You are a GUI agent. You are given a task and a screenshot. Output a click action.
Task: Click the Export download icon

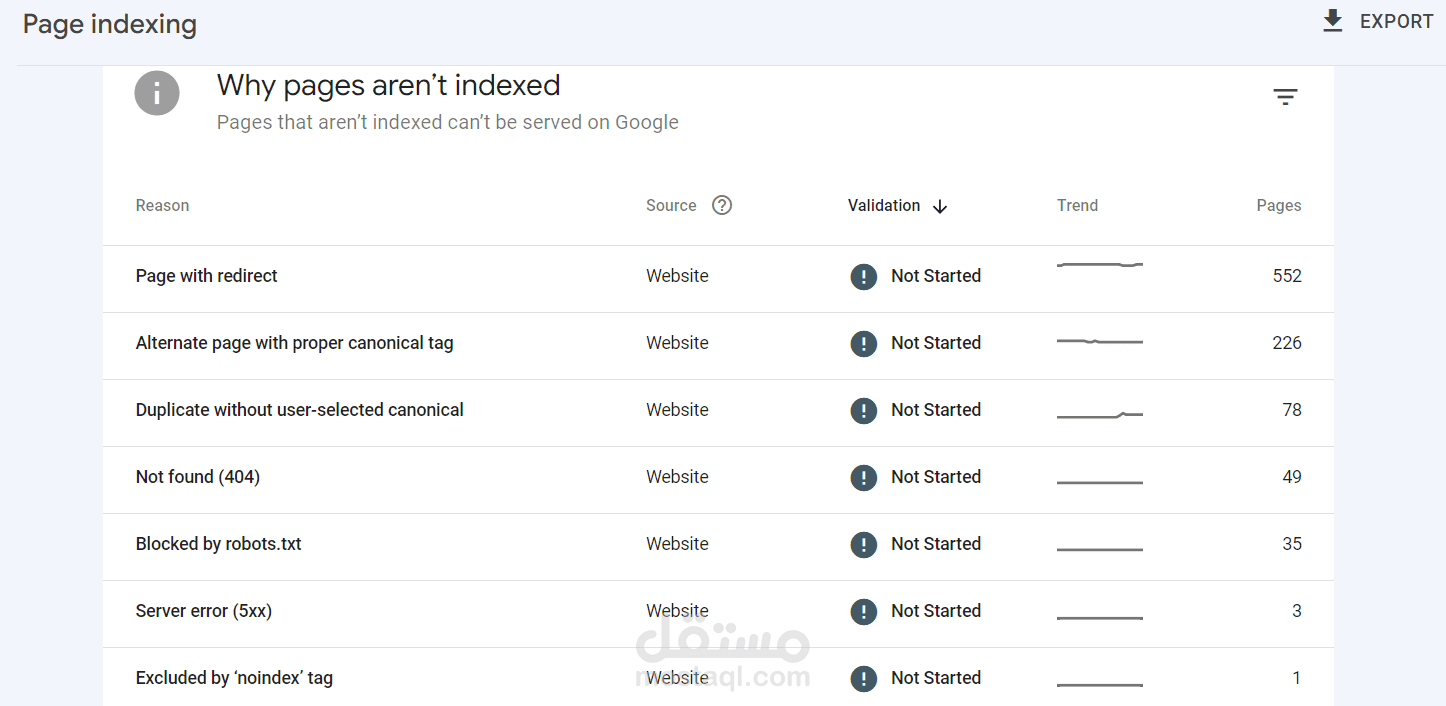coord(1332,21)
